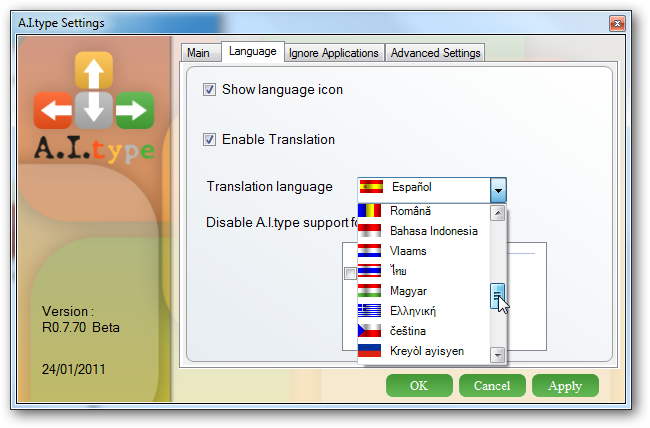Open the Ignore Applications tab
This screenshot has height=428, width=650.
[x=334, y=53]
